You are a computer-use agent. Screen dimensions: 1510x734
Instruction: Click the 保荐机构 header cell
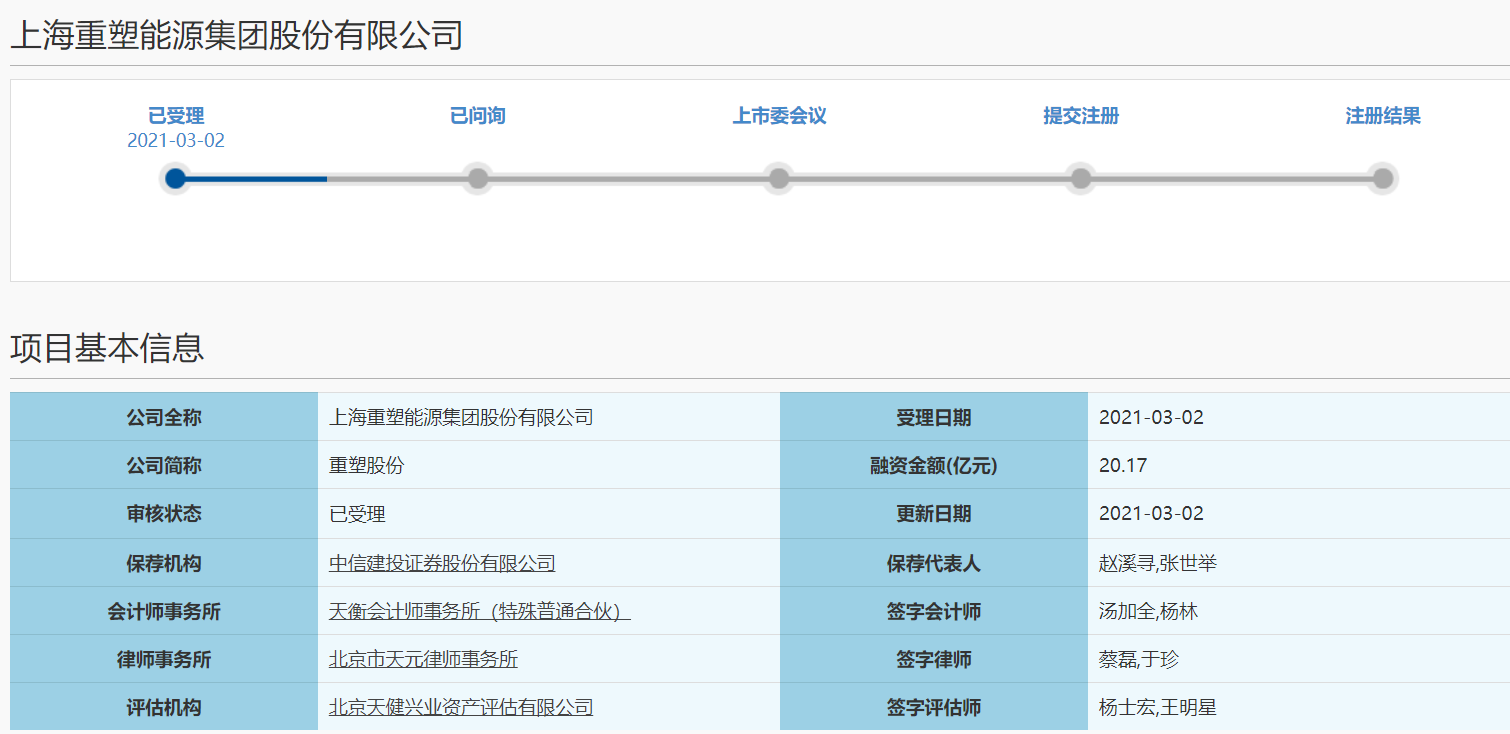click(164, 563)
